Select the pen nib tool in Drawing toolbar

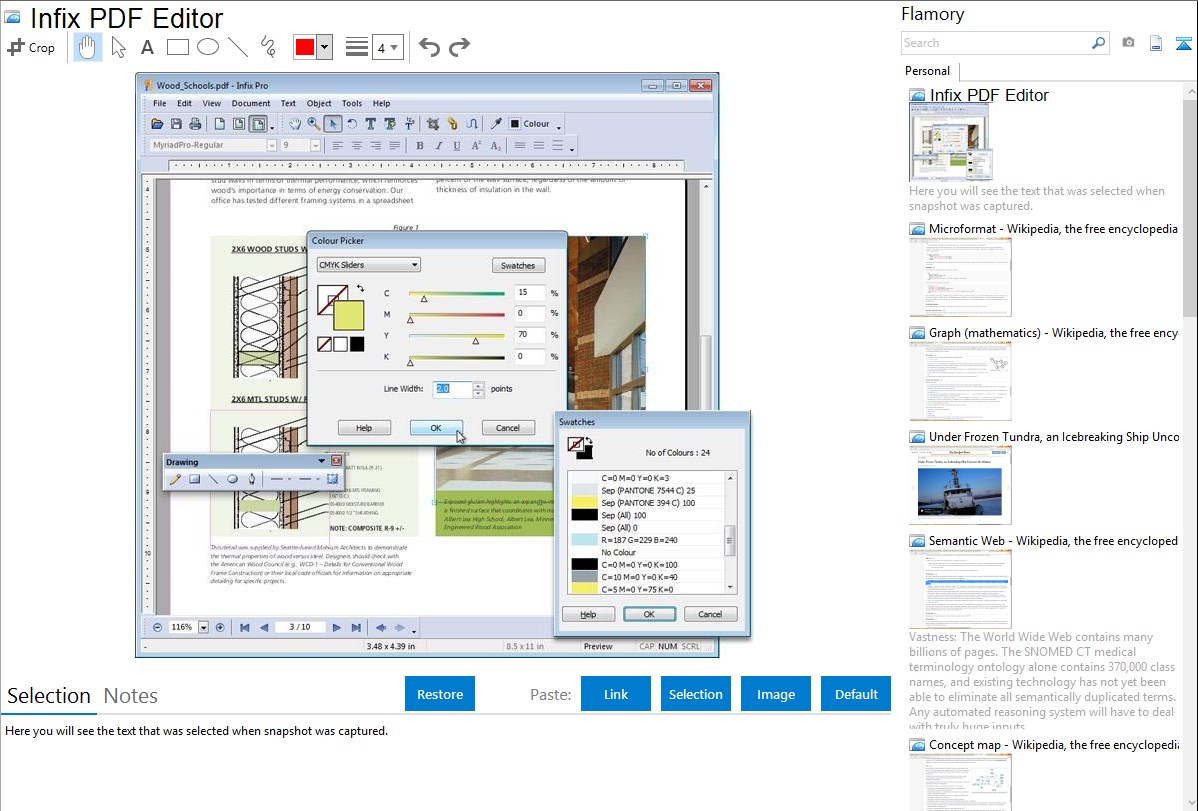coord(251,479)
